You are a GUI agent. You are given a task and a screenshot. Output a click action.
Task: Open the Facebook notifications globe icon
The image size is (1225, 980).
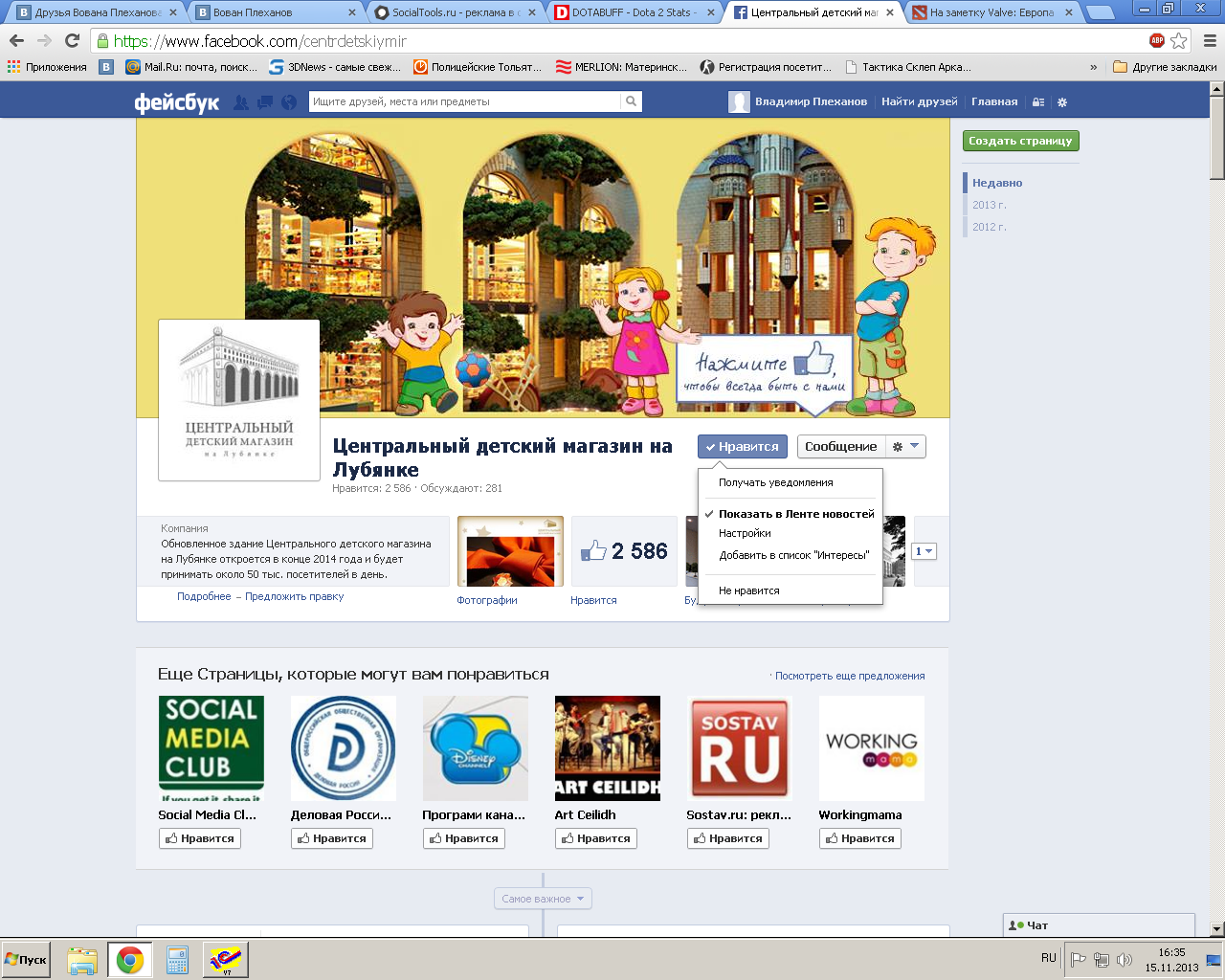[x=289, y=101]
